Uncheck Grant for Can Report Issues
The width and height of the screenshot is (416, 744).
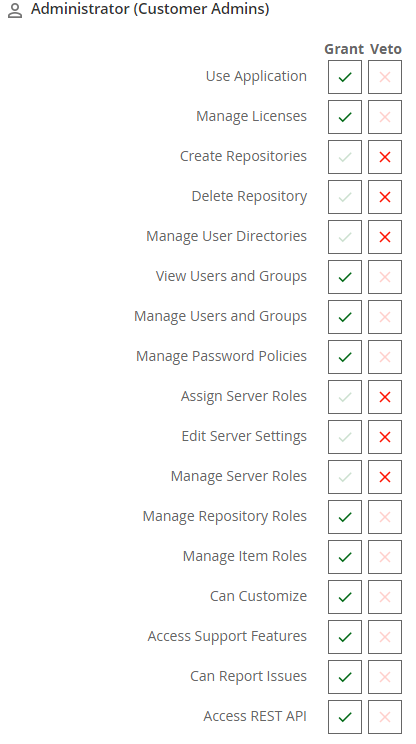[x=345, y=677]
